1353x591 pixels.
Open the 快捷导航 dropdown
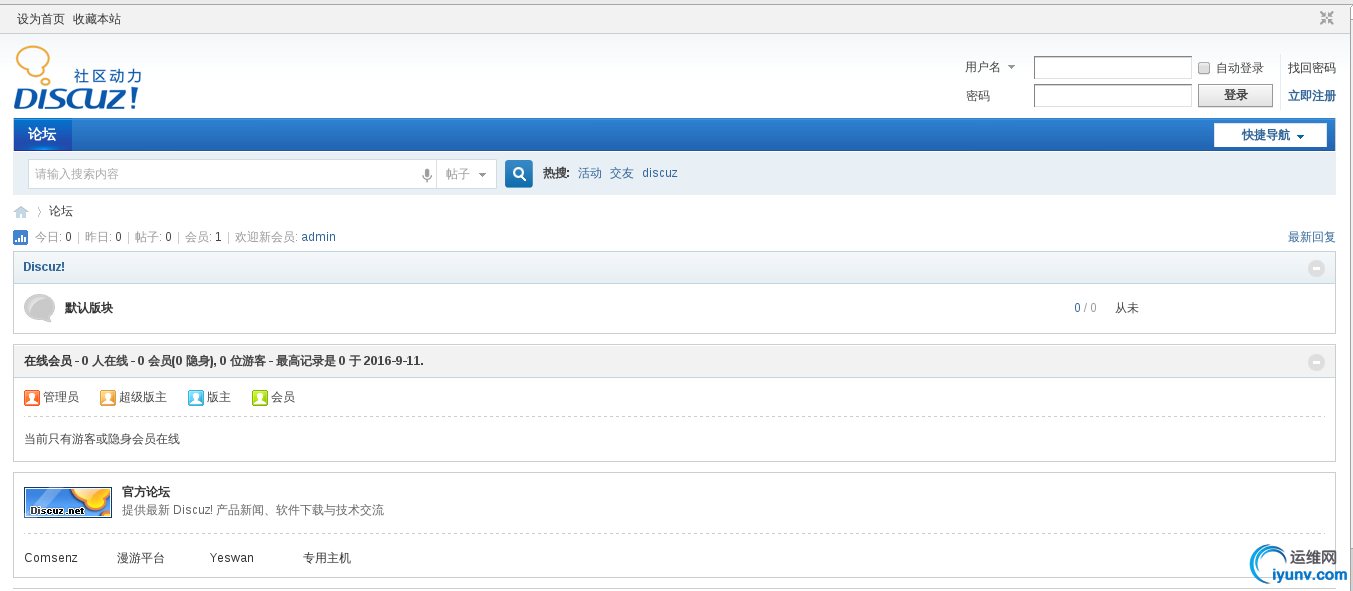(x=1270, y=135)
